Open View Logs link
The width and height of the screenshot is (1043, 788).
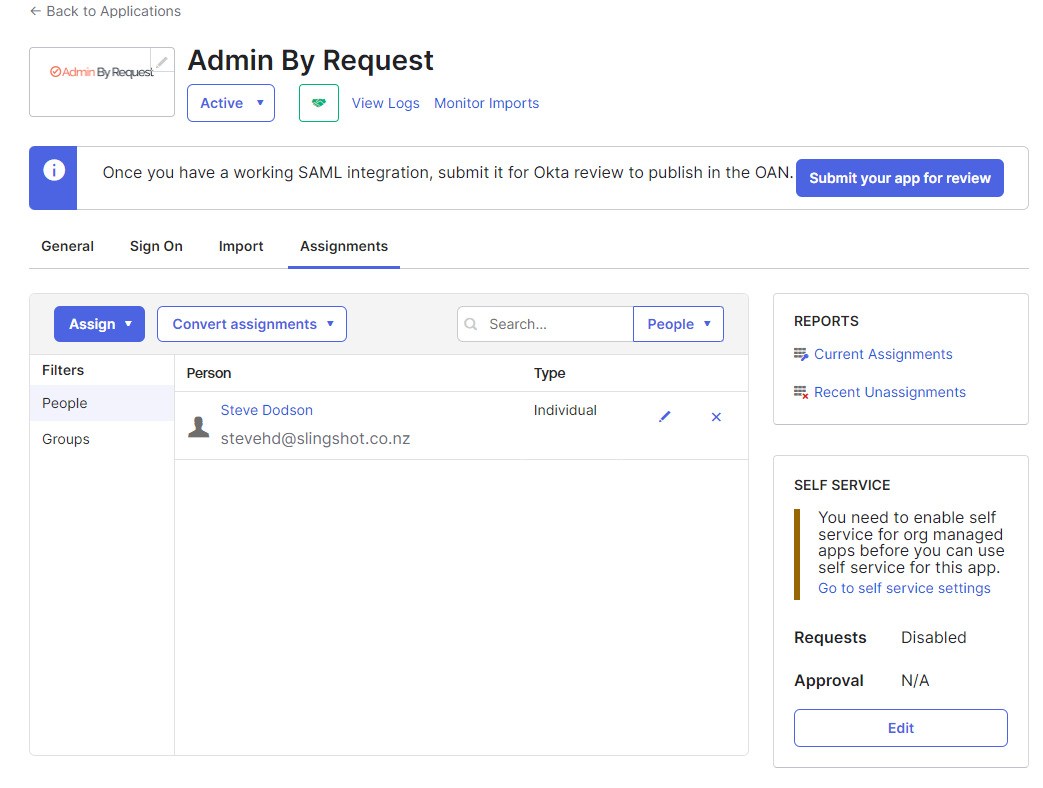pos(385,103)
